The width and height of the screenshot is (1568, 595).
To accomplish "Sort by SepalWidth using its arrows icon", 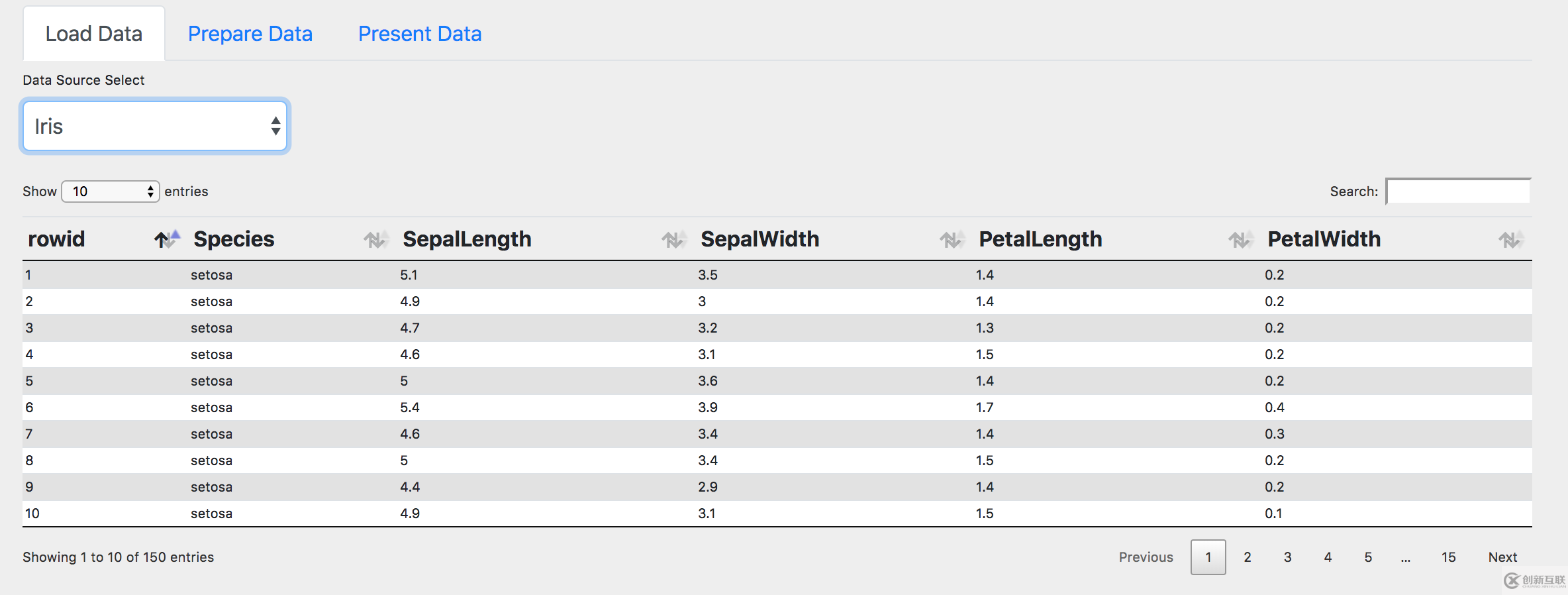I will click(x=952, y=240).
